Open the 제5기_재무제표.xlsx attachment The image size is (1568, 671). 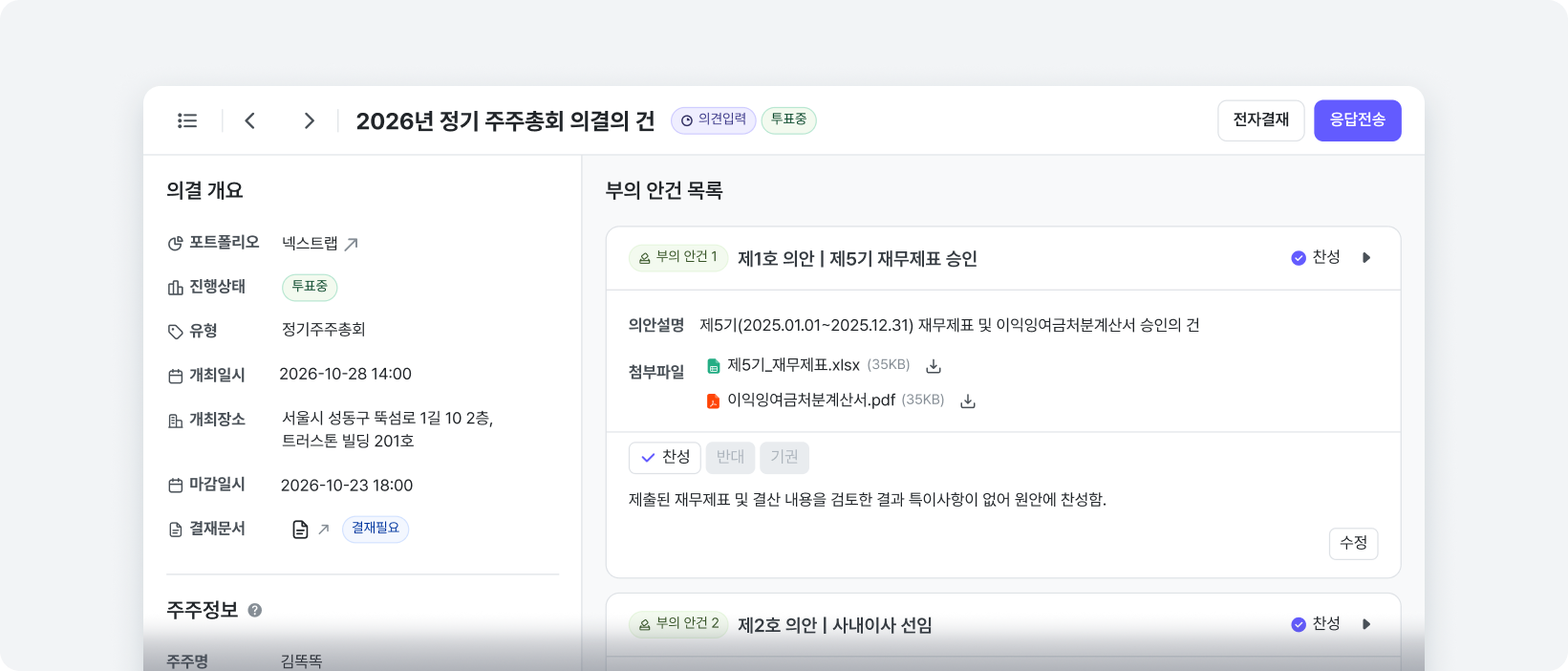tap(794, 366)
